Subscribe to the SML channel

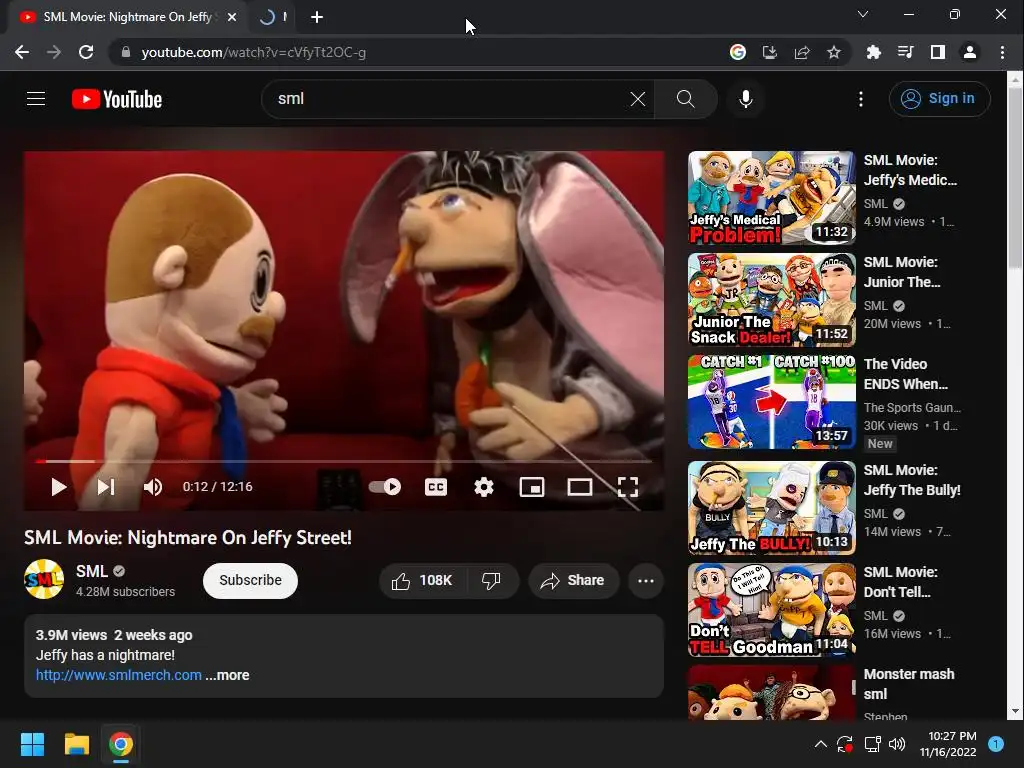pyautogui.click(x=250, y=580)
